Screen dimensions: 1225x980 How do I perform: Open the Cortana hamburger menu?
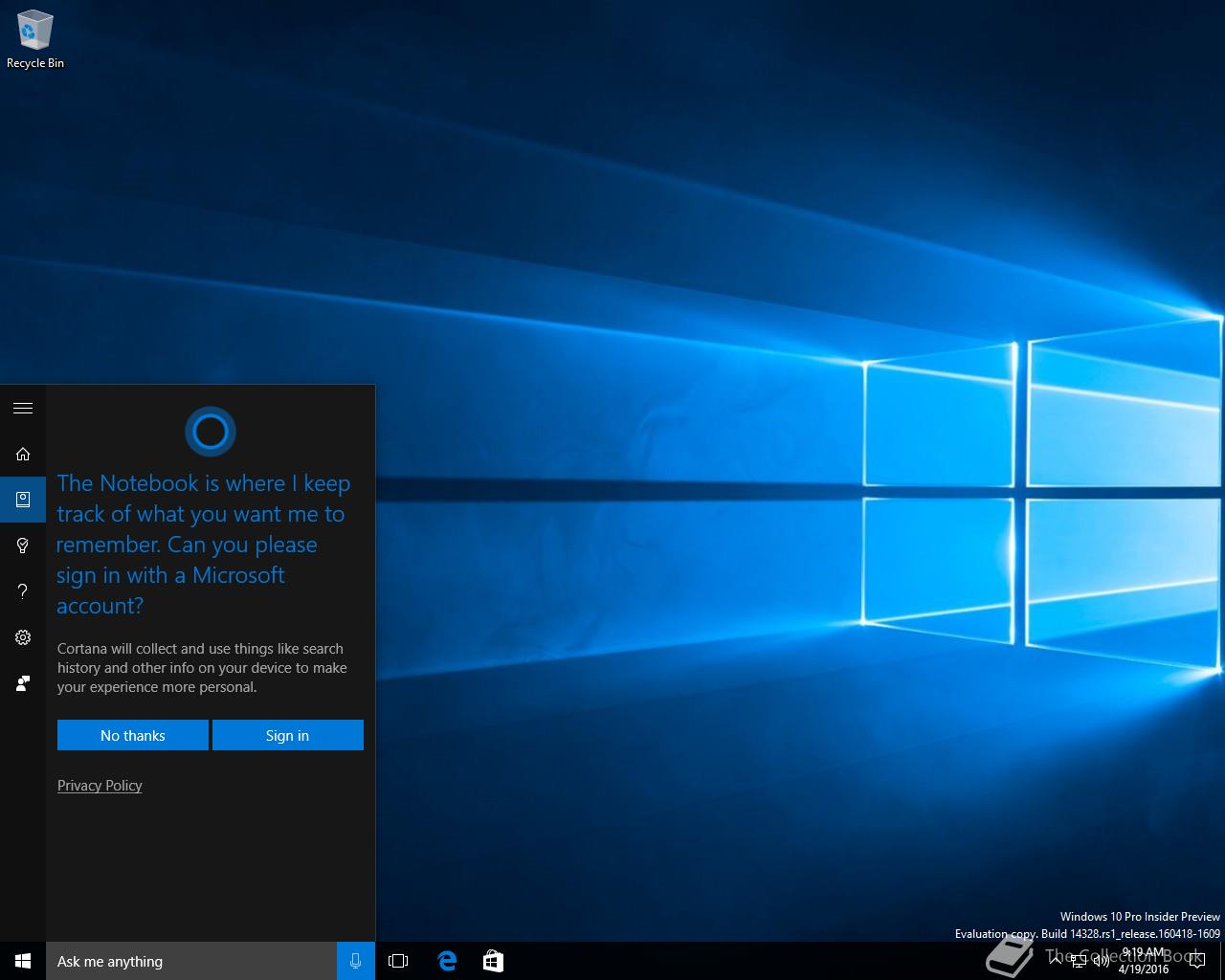coord(23,409)
